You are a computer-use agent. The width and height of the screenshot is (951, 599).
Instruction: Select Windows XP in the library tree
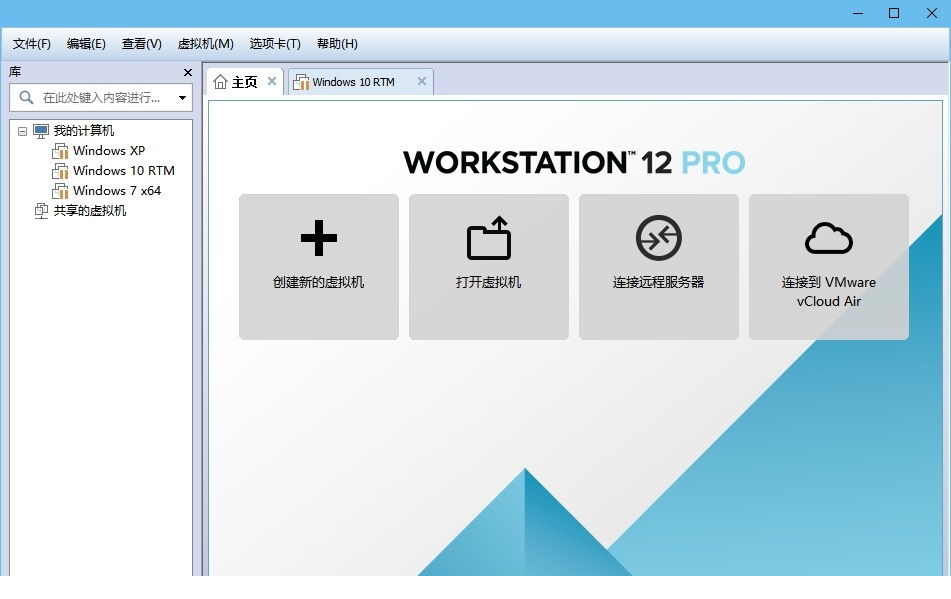pos(109,150)
